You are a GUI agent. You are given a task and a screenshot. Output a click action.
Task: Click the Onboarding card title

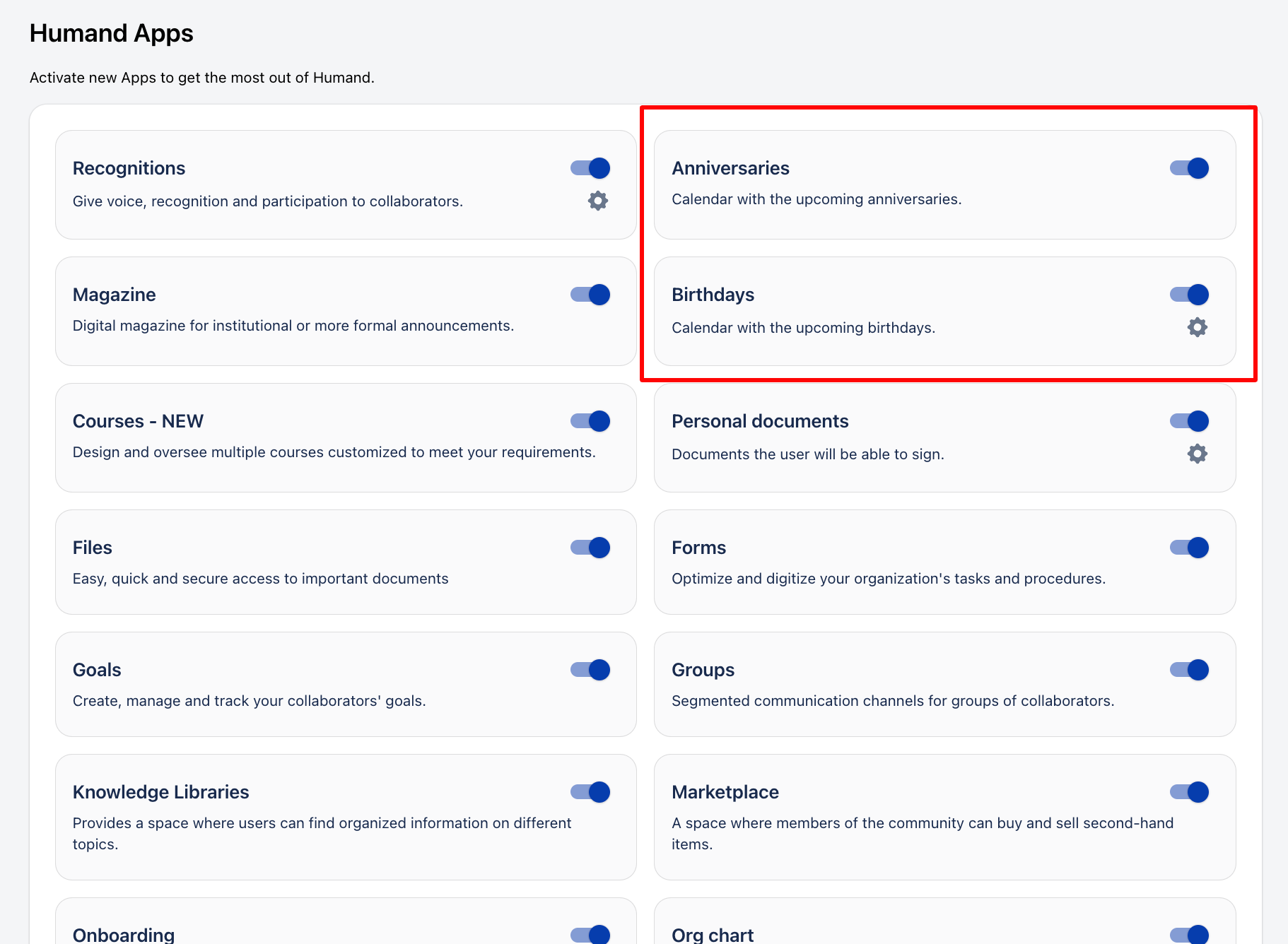pos(123,935)
